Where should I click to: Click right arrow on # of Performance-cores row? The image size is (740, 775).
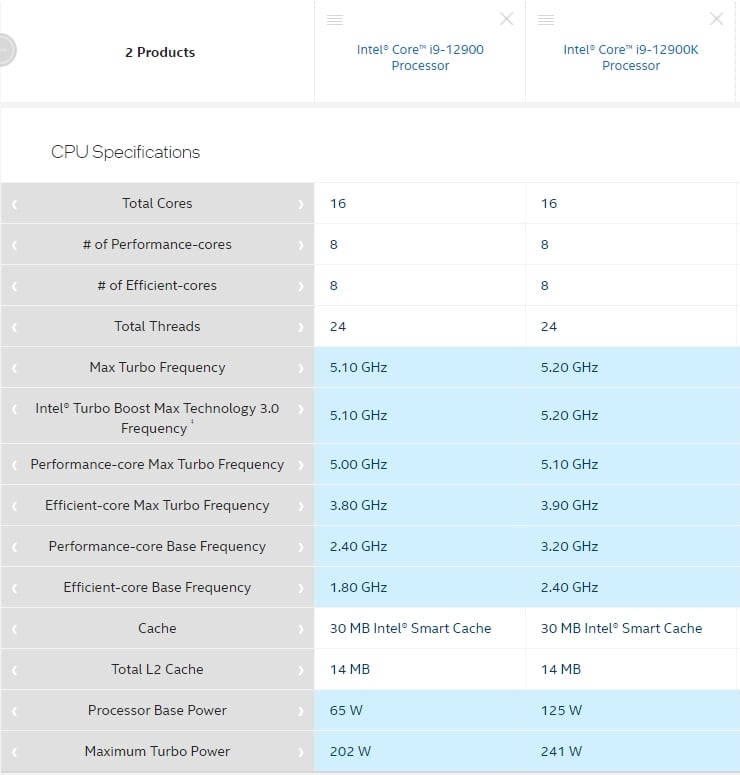[x=301, y=245]
